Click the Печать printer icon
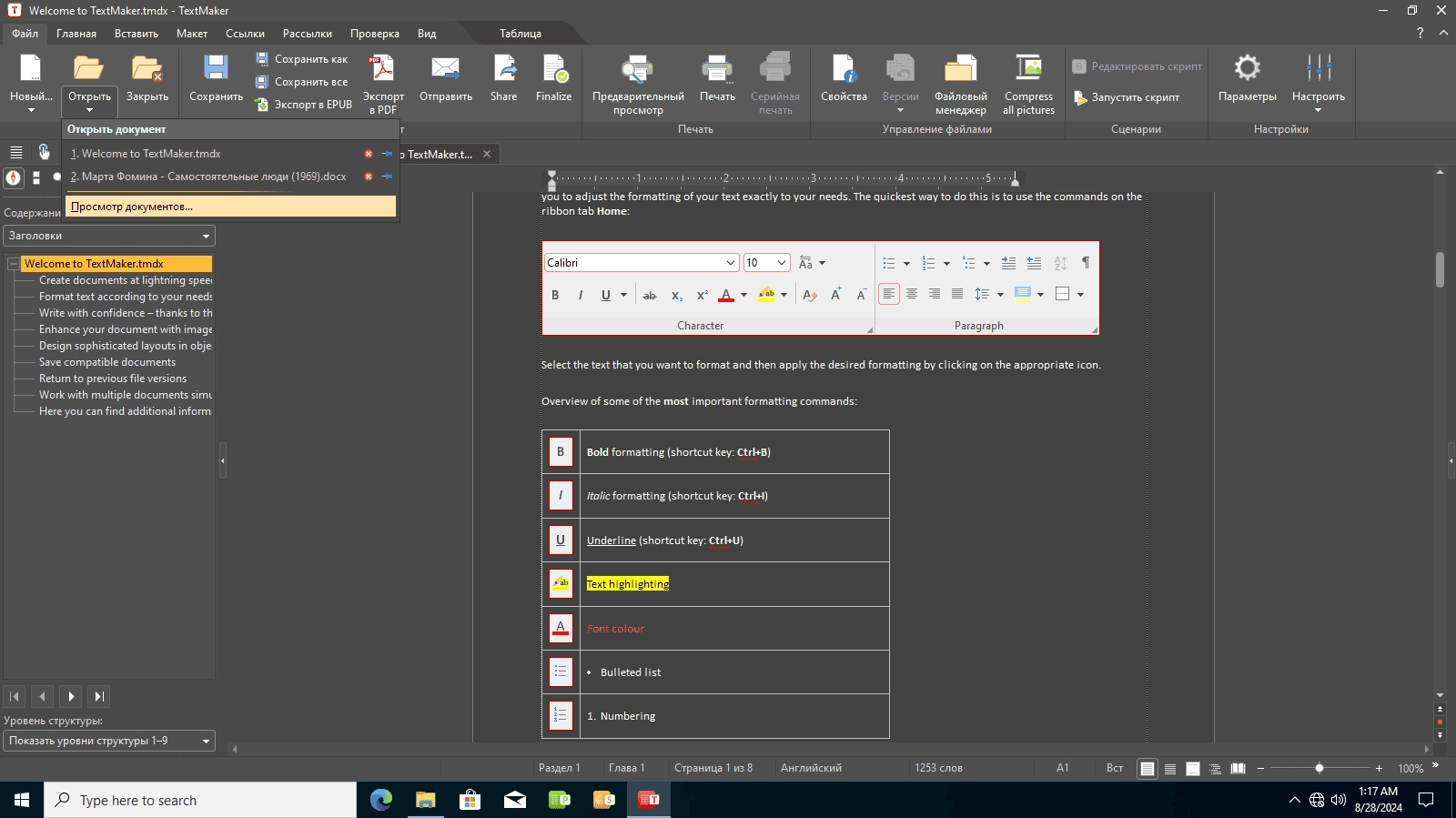 click(x=717, y=69)
